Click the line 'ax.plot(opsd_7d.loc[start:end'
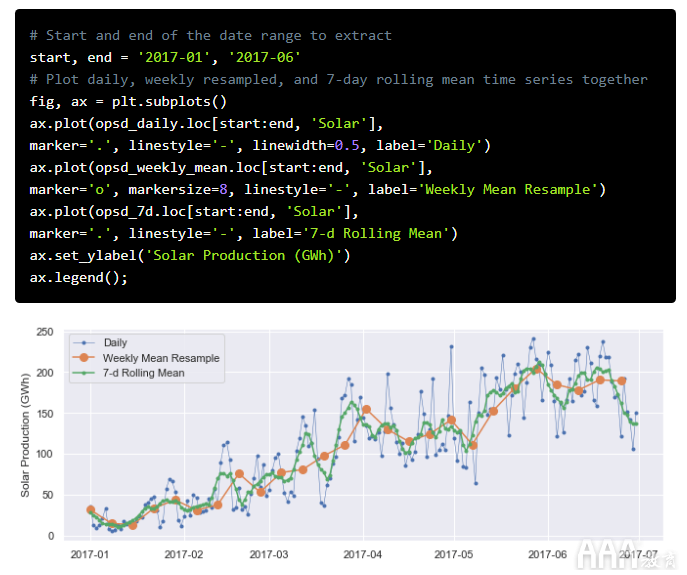 194,212
